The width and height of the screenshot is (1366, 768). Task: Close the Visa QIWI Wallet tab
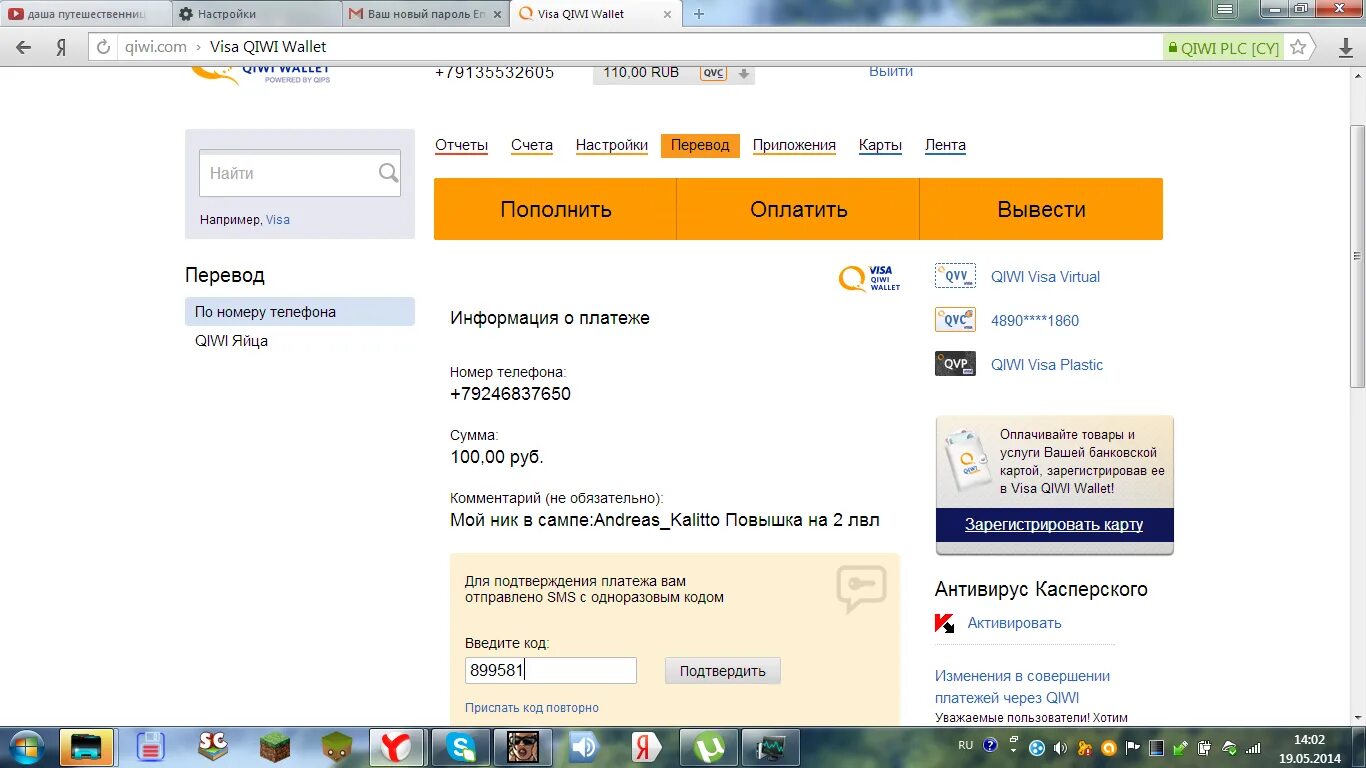point(668,14)
